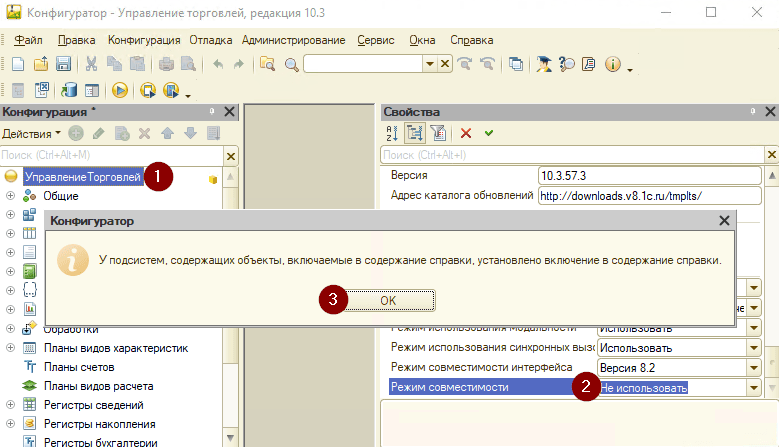Select the Планы счетов tree item
779x447 pixels.
tap(79, 367)
